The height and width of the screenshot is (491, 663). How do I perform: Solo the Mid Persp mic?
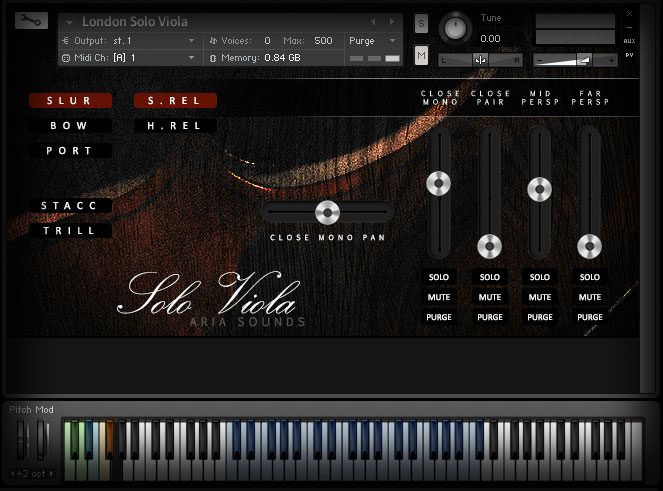[540, 277]
